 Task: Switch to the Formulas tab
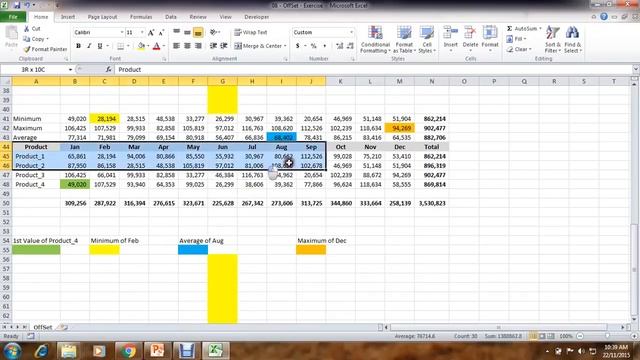point(141,17)
